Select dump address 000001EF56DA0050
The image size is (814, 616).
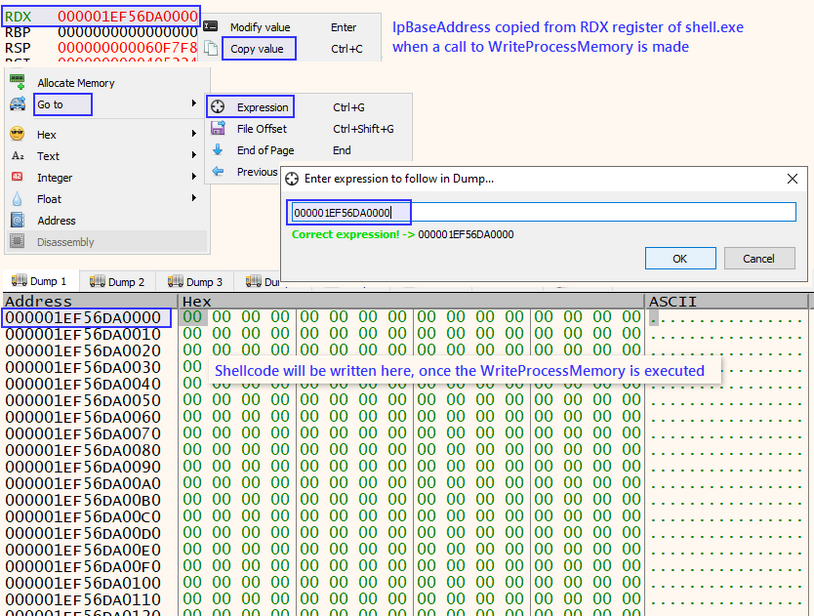83,401
